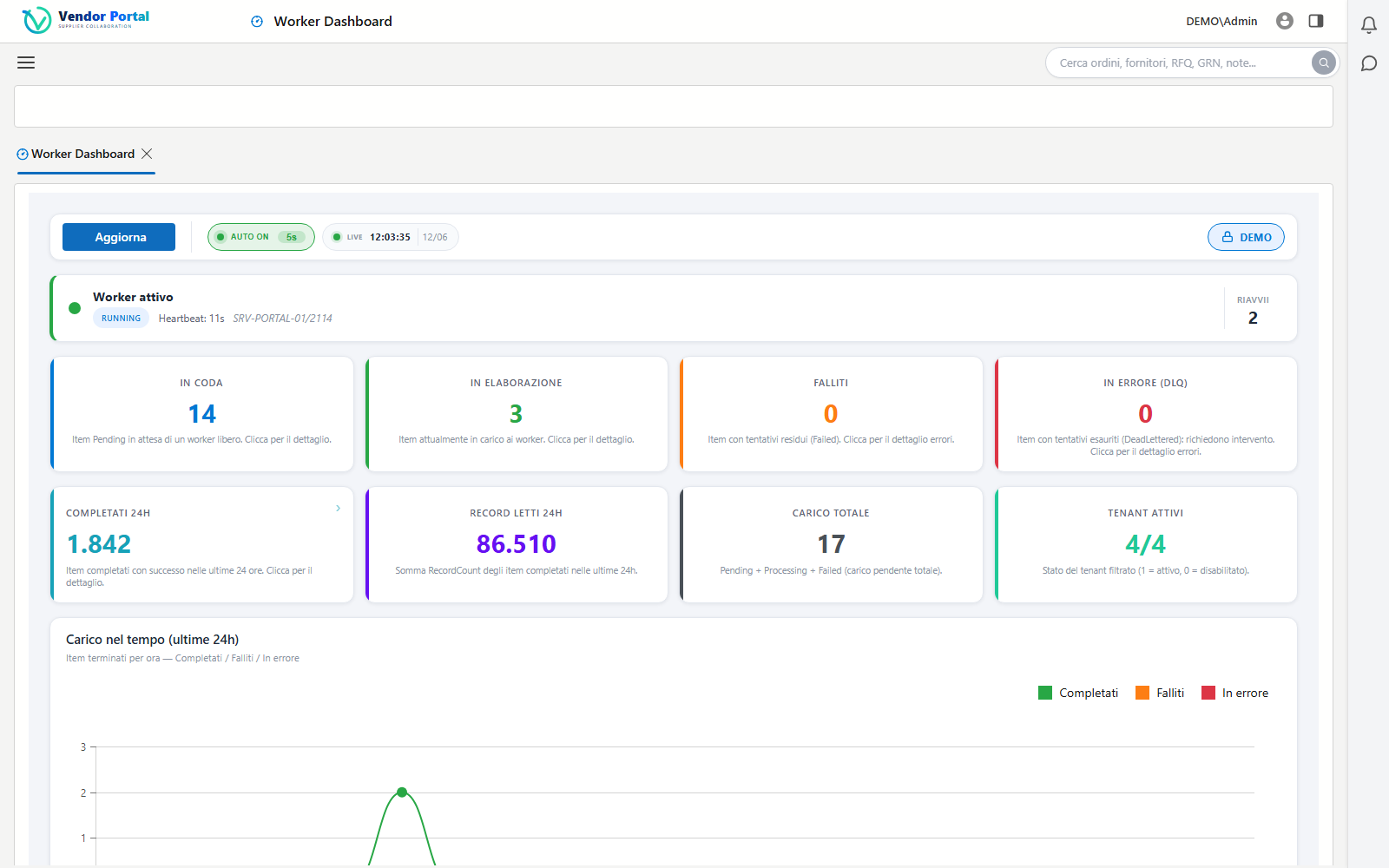Click the DEMO tenant button
Image resolution: width=1389 pixels, height=868 pixels.
pyautogui.click(x=1246, y=237)
